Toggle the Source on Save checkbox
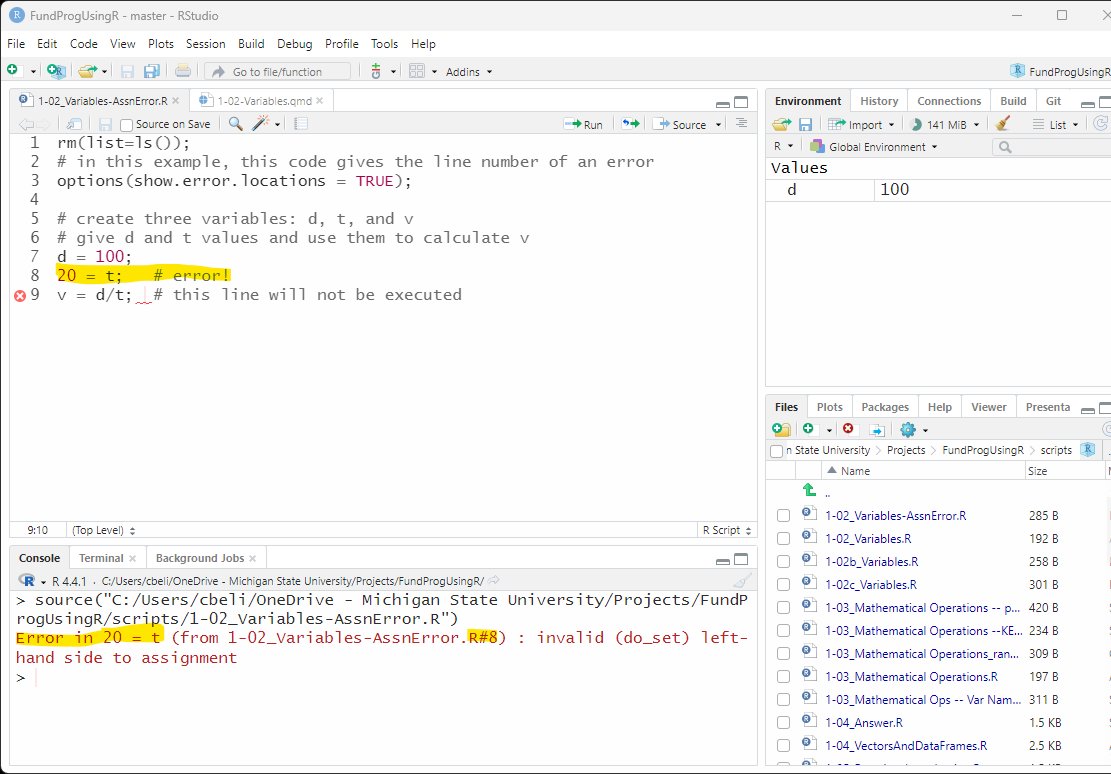 [x=126, y=125]
